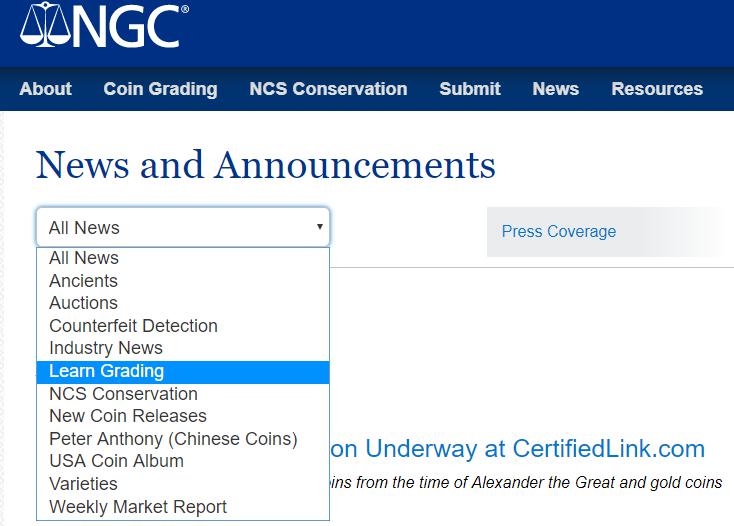
Task: Choose Peter Anthony (Chinese Coins) option
Action: [x=183, y=439]
